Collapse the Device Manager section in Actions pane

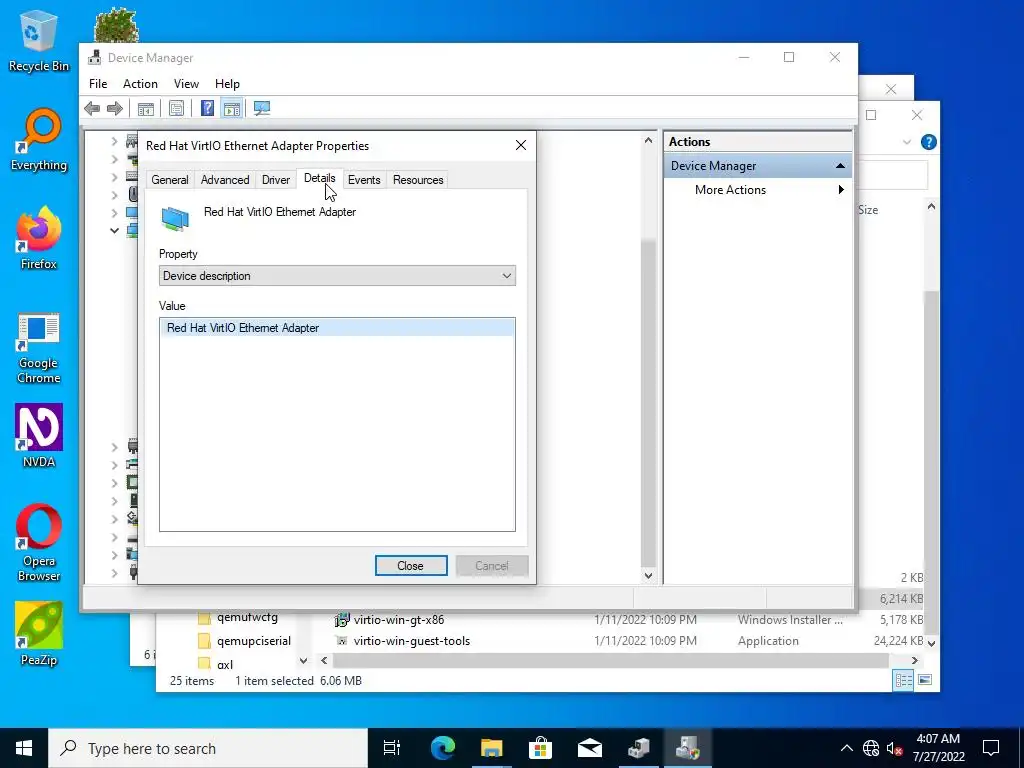(x=840, y=166)
